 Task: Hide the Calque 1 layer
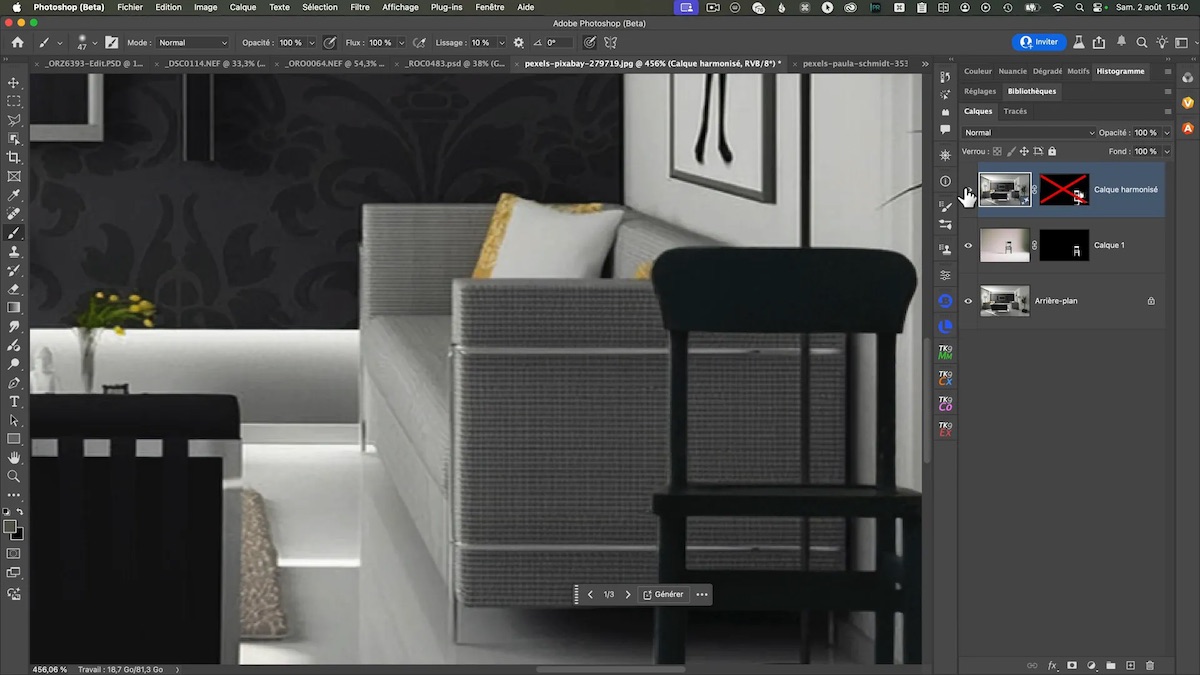pos(968,245)
